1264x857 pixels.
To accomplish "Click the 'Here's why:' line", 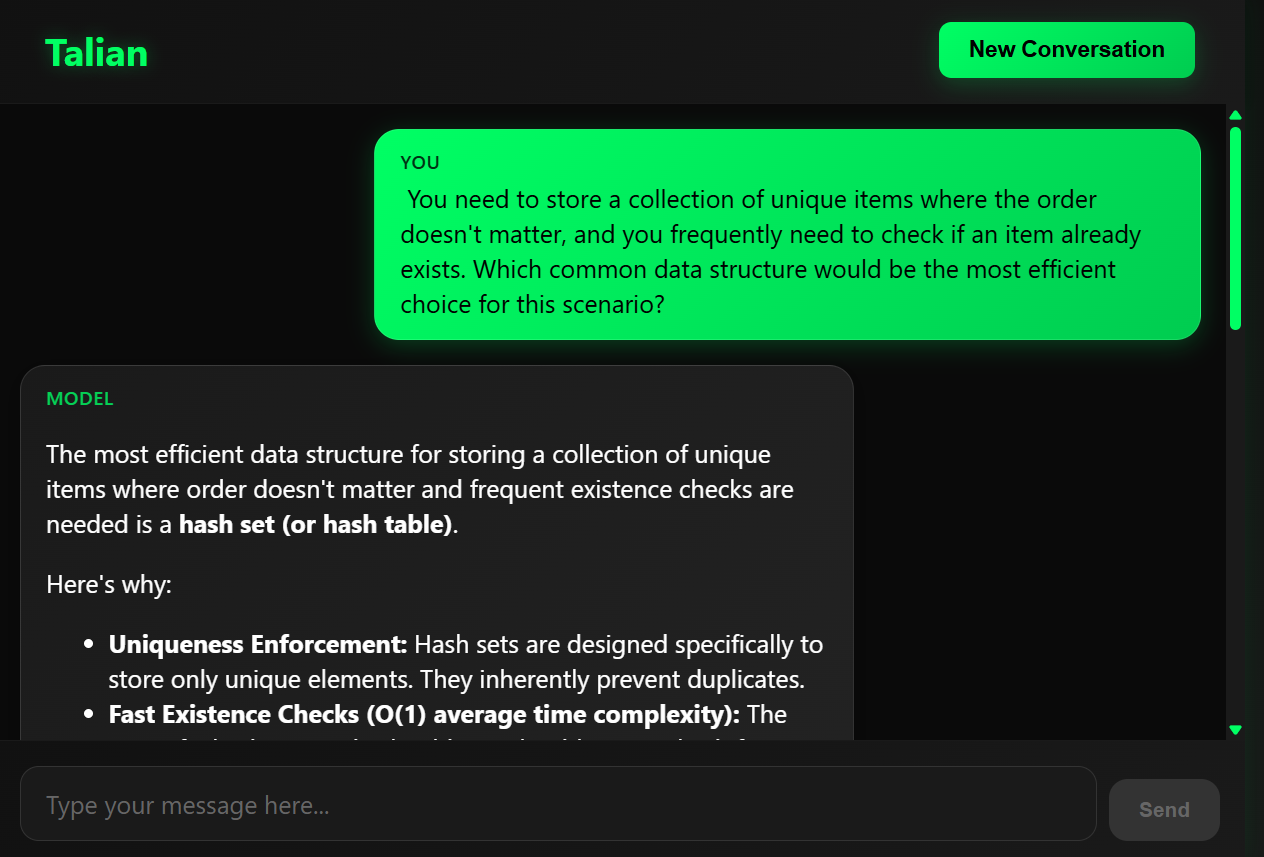I will pyautogui.click(x=109, y=584).
